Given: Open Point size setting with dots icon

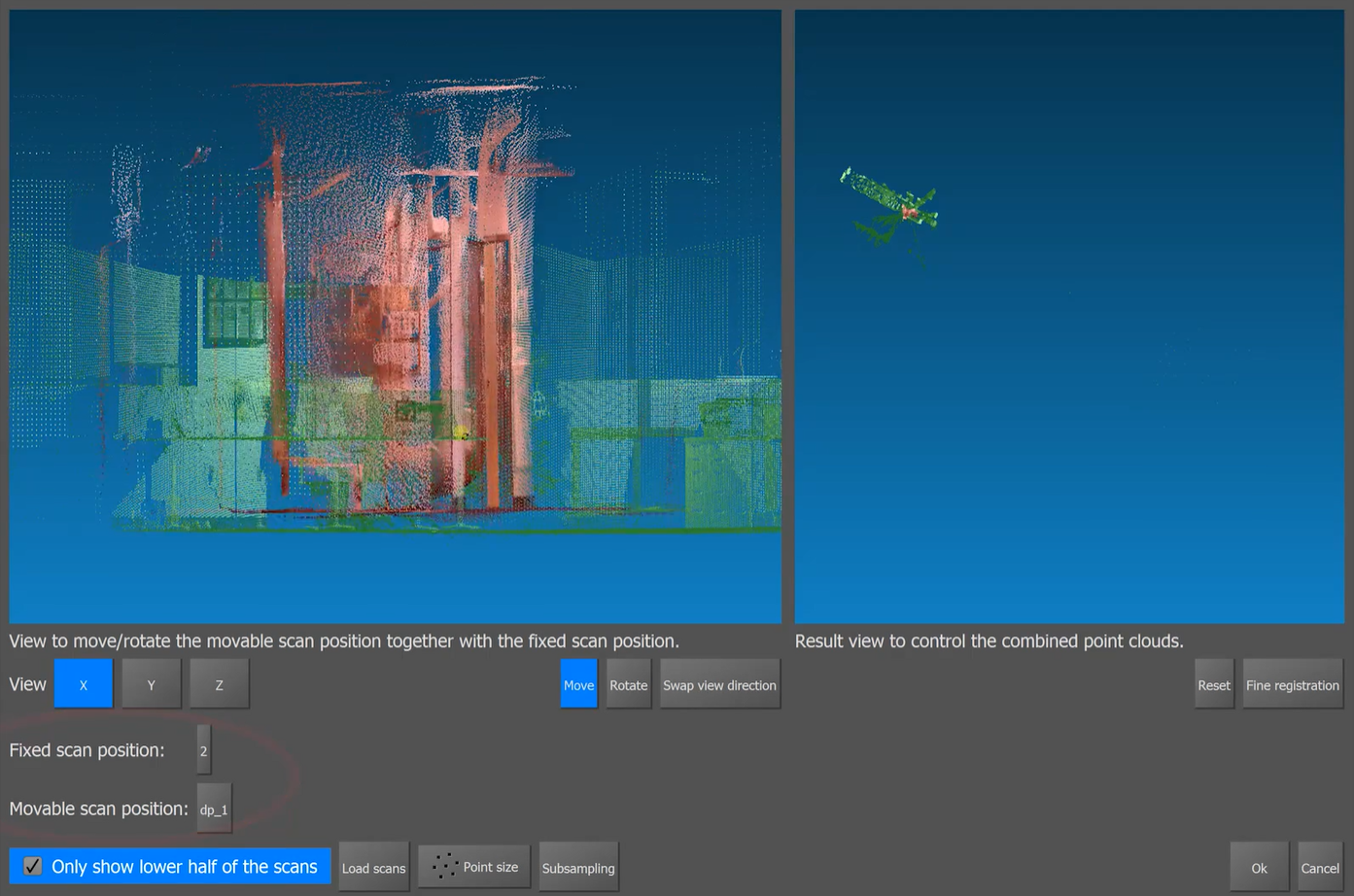Looking at the screenshot, I should (474, 866).
